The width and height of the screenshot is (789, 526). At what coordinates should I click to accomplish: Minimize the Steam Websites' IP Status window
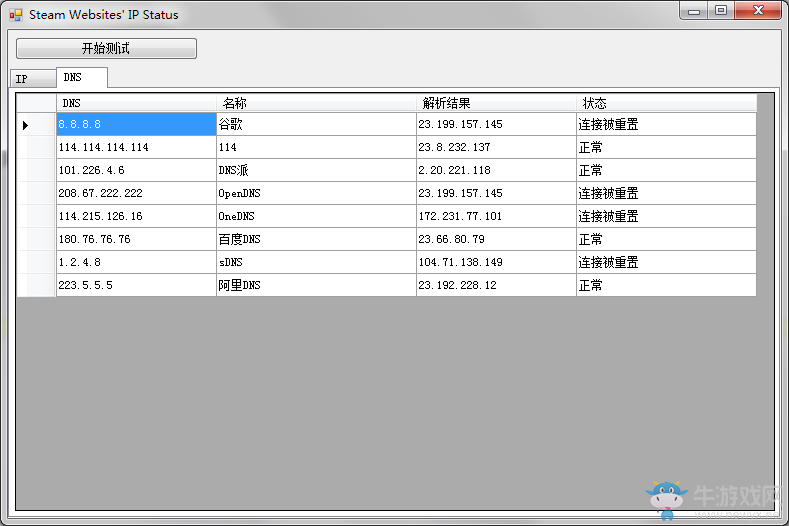pos(694,11)
